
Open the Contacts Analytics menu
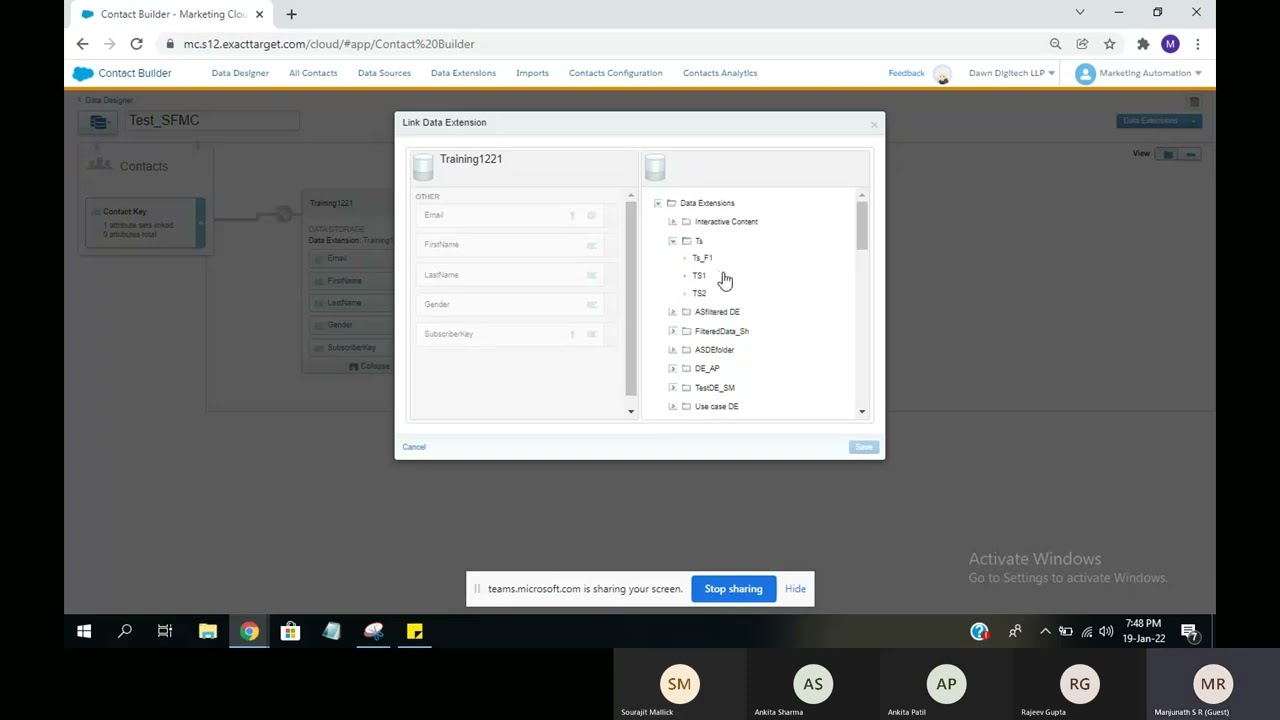720,73
